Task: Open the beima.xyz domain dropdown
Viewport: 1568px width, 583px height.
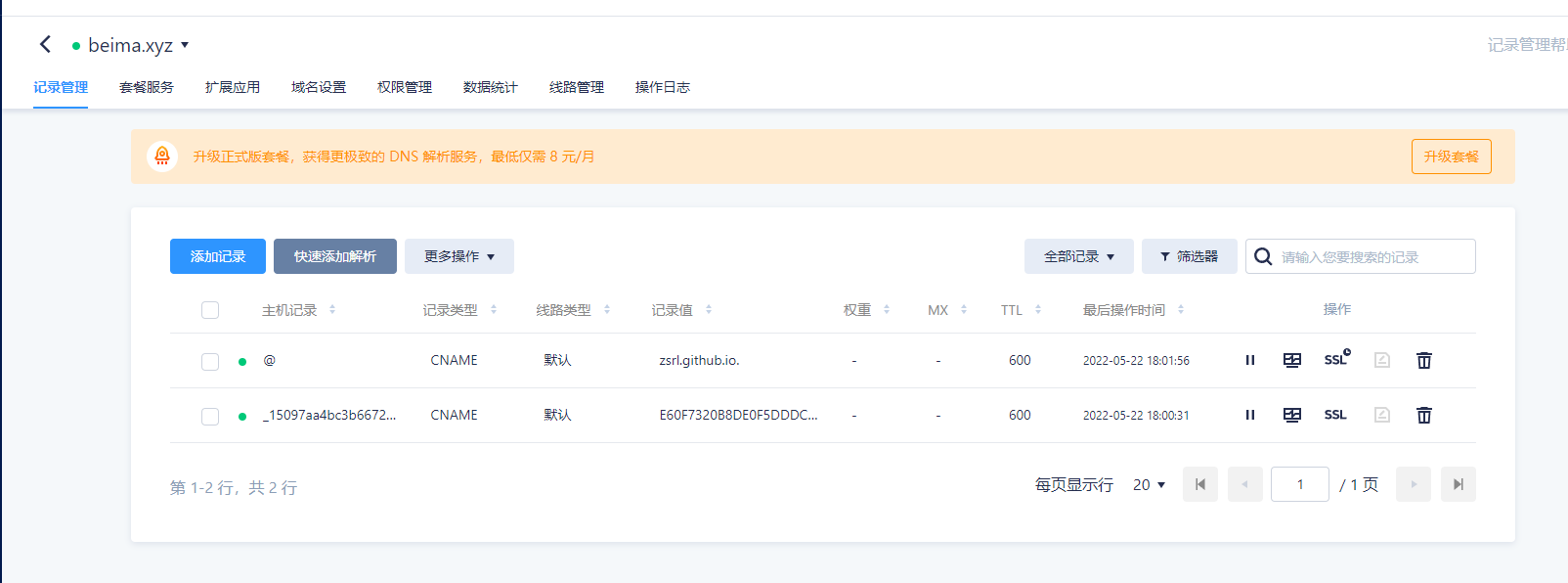Action: pyautogui.click(x=185, y=45)
